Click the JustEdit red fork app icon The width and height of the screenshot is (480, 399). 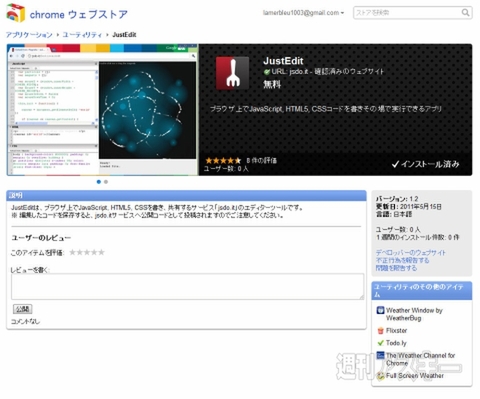click(x=232, y=73)
